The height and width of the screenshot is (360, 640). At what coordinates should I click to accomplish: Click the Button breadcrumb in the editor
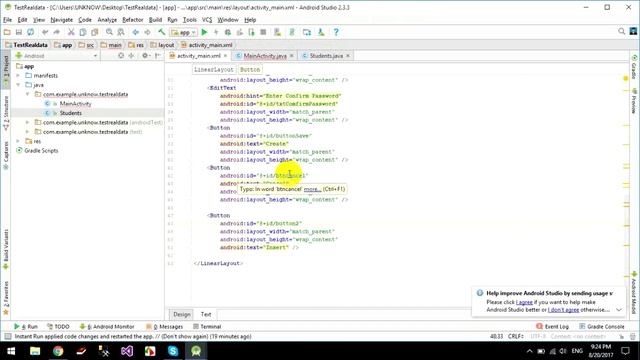coord(250,70)
